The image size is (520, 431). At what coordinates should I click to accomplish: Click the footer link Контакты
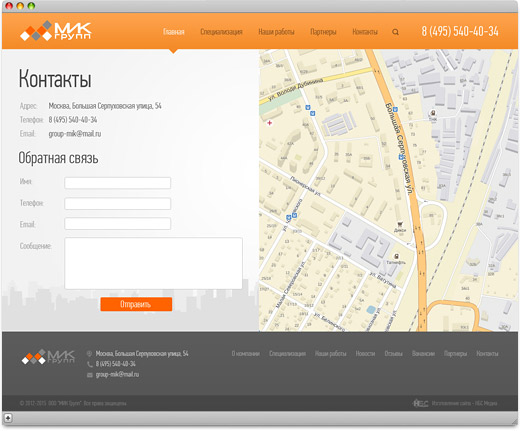[x=487, y=353]
